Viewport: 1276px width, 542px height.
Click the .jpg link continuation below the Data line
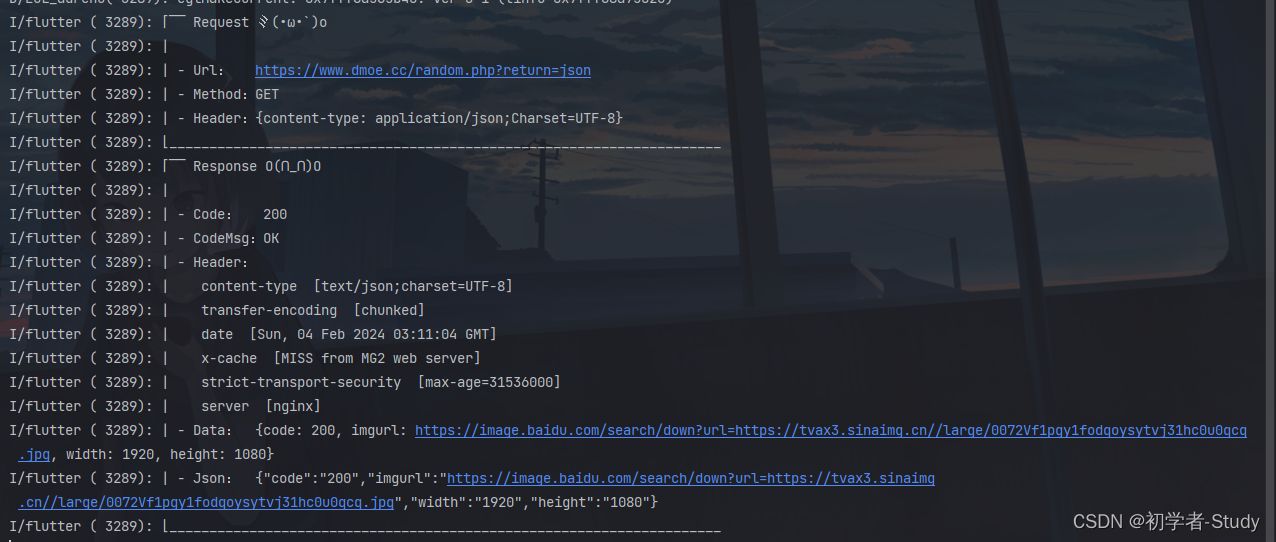34,454
